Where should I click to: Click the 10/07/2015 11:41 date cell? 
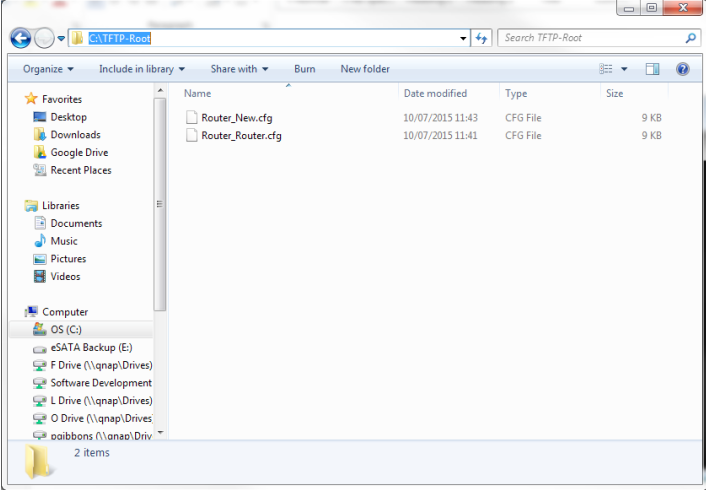pyautogui.click(x=440, y=136)
